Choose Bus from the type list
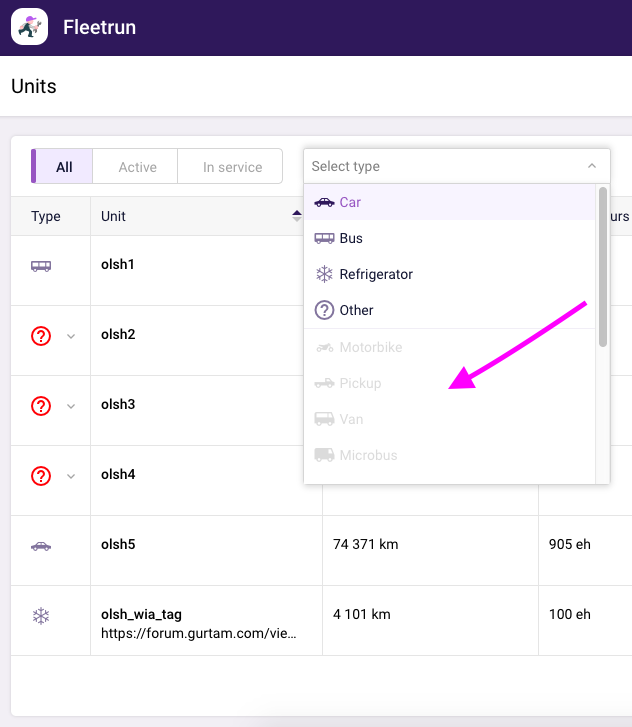 click(351, 238)
